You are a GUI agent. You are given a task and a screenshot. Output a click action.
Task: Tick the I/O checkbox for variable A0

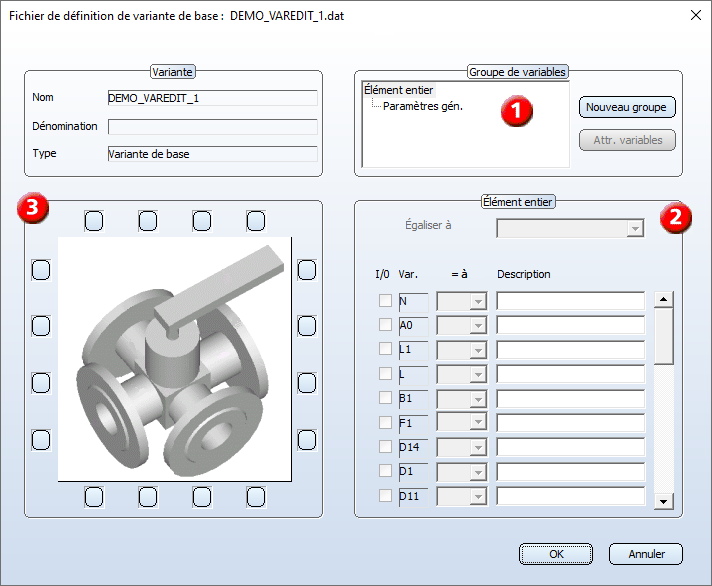pyautogui.click(x=385, y=325)
